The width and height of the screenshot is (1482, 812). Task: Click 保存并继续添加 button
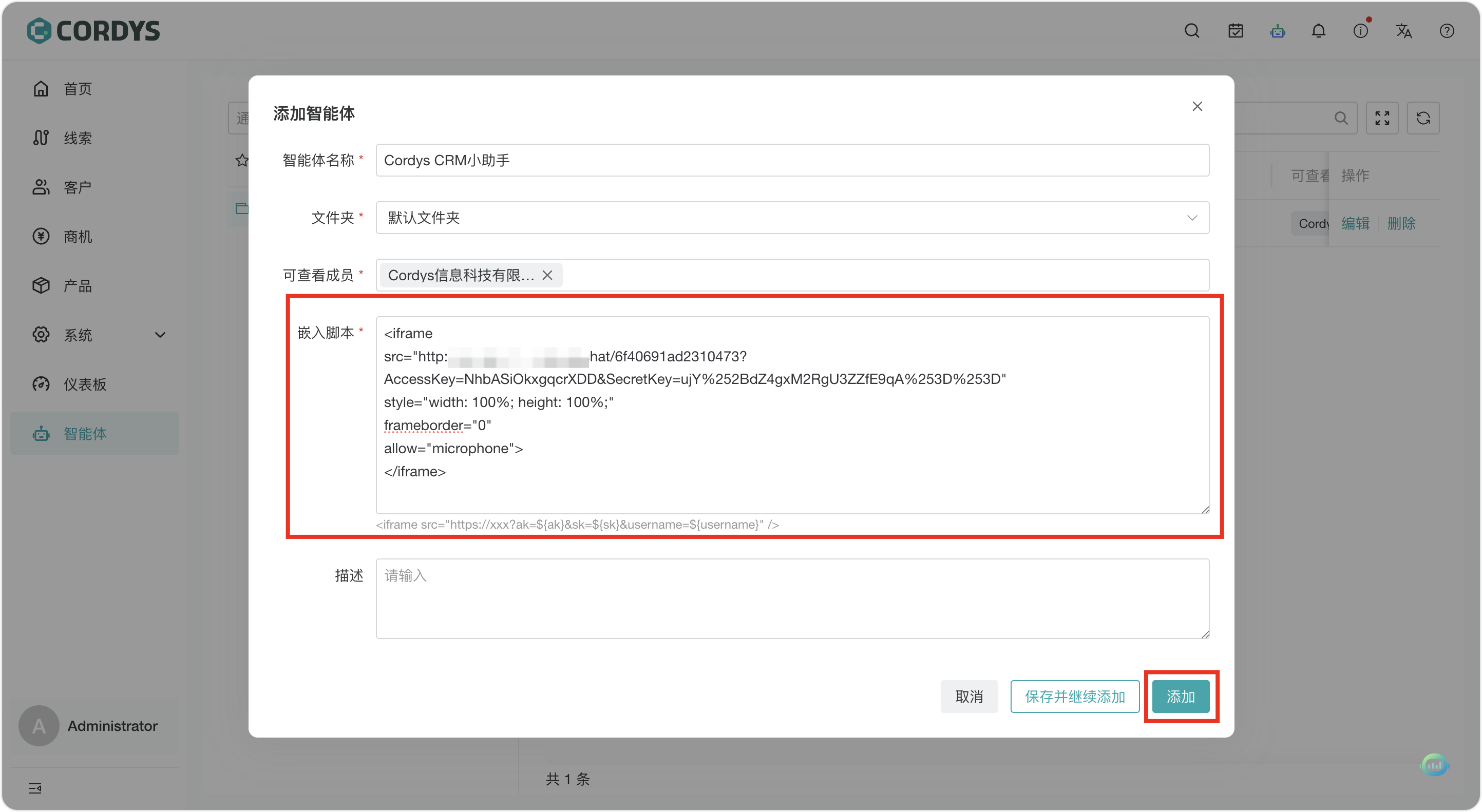point(1074,697)
